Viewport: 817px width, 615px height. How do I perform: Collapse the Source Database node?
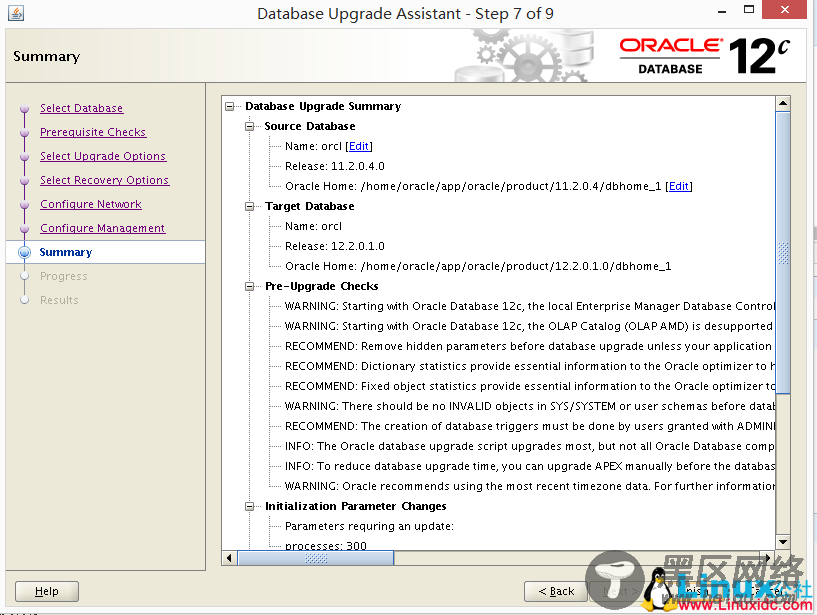250,126
